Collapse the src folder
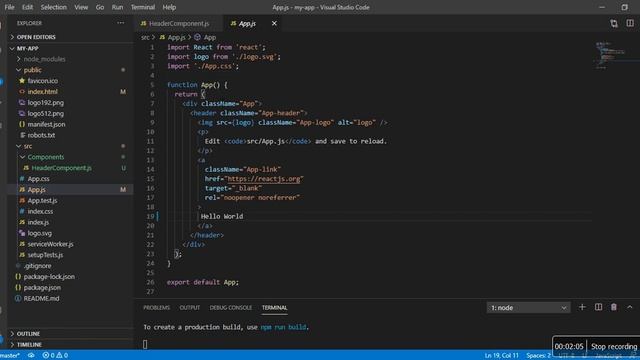This screenshot has height=360, width=640. (x=27, y=146)
